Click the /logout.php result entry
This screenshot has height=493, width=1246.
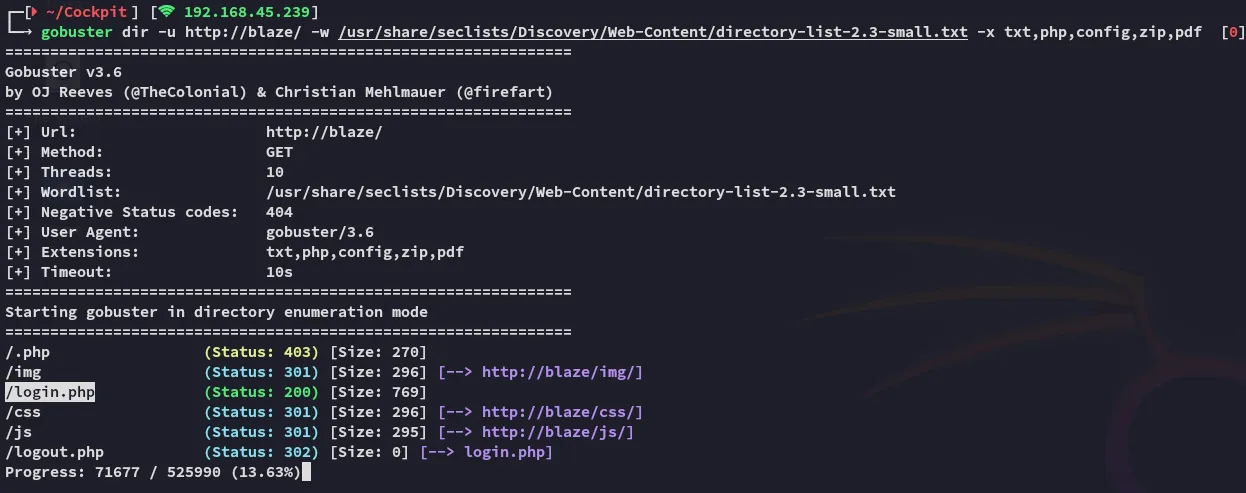point(54,452)
